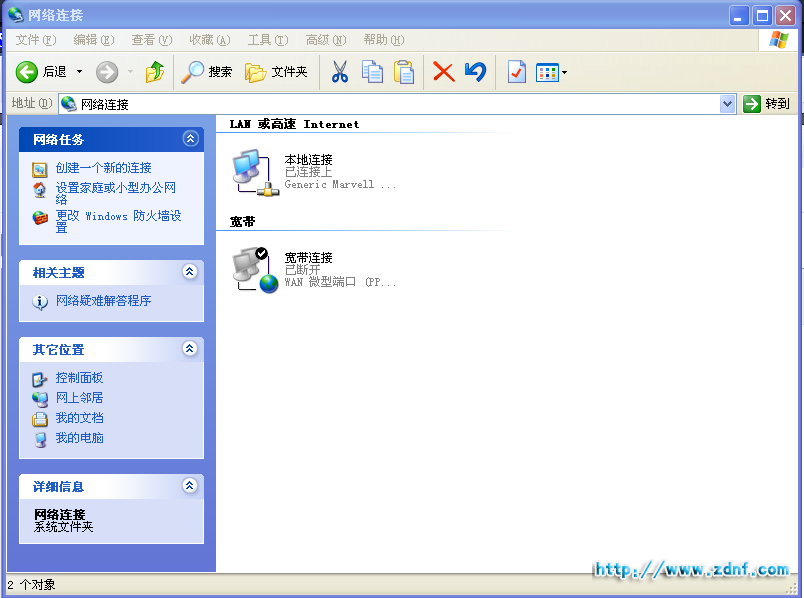The image size is (804, 598).
Task: Click the Properties checkmark document icon
Action: 516,72
